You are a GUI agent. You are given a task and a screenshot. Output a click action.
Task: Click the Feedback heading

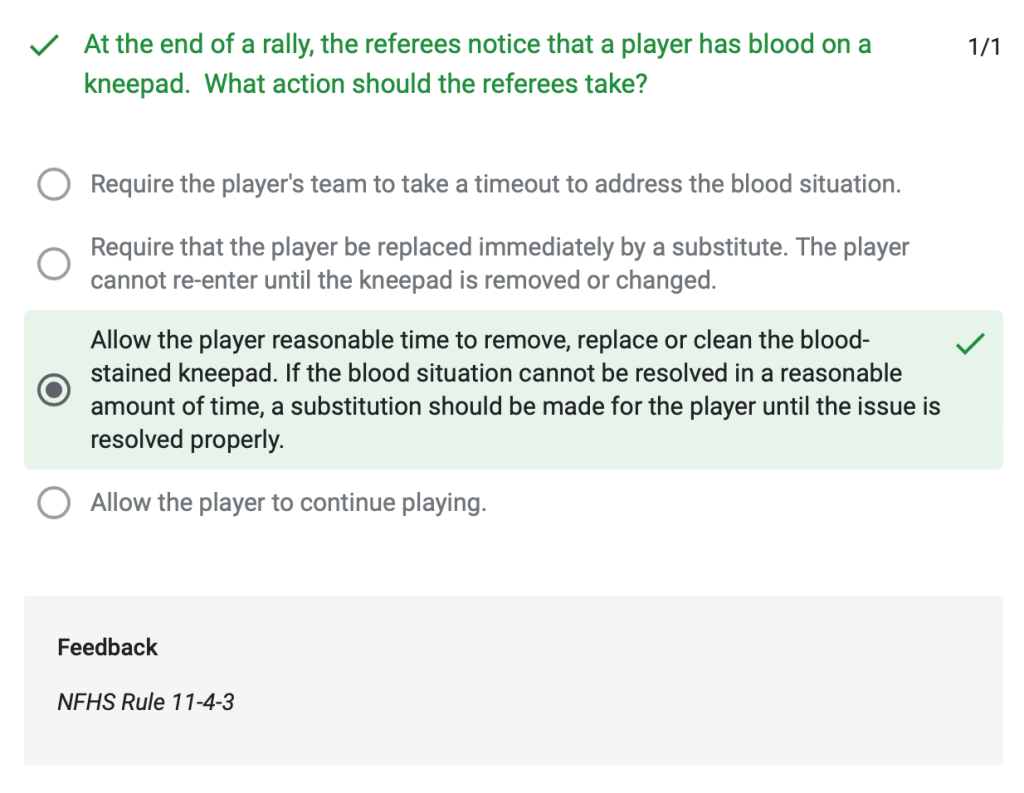(x=107, y=647)
